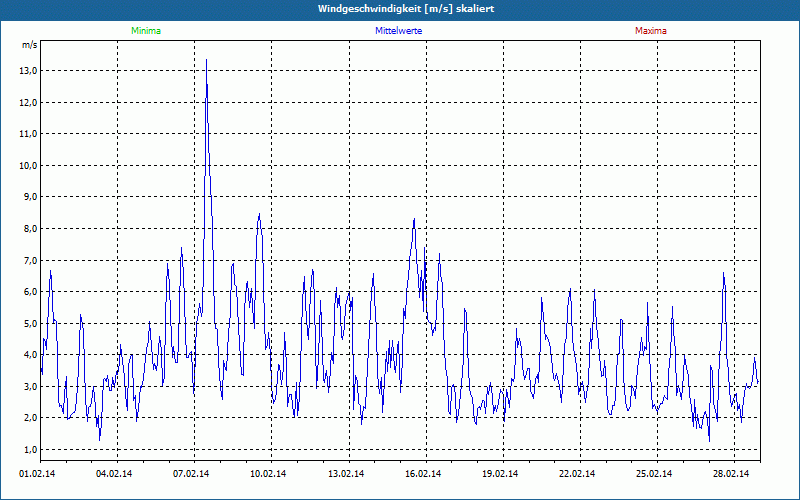The width and height of the screenshot is (800, 500).
Task: Click the m/s unit label
Action: 30,45
